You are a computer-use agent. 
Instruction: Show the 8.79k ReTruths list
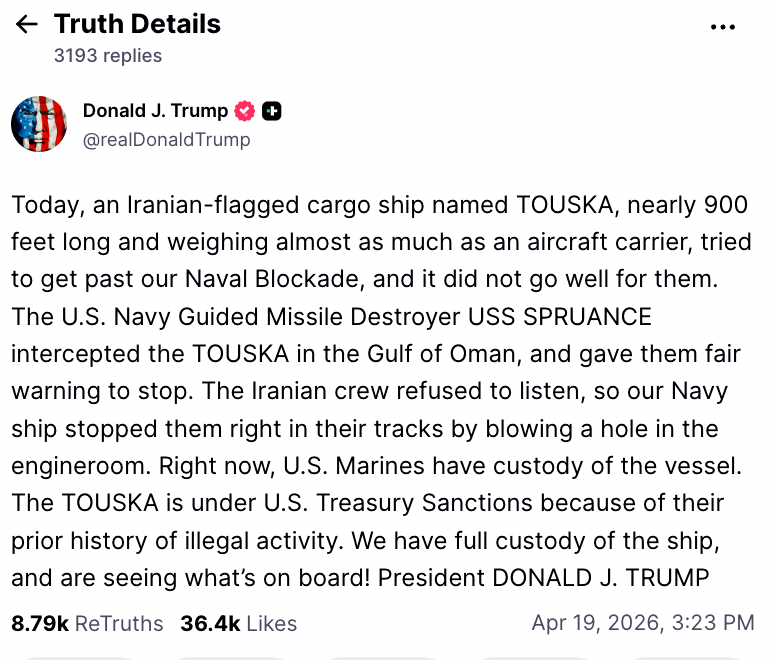tap(87, 623)
